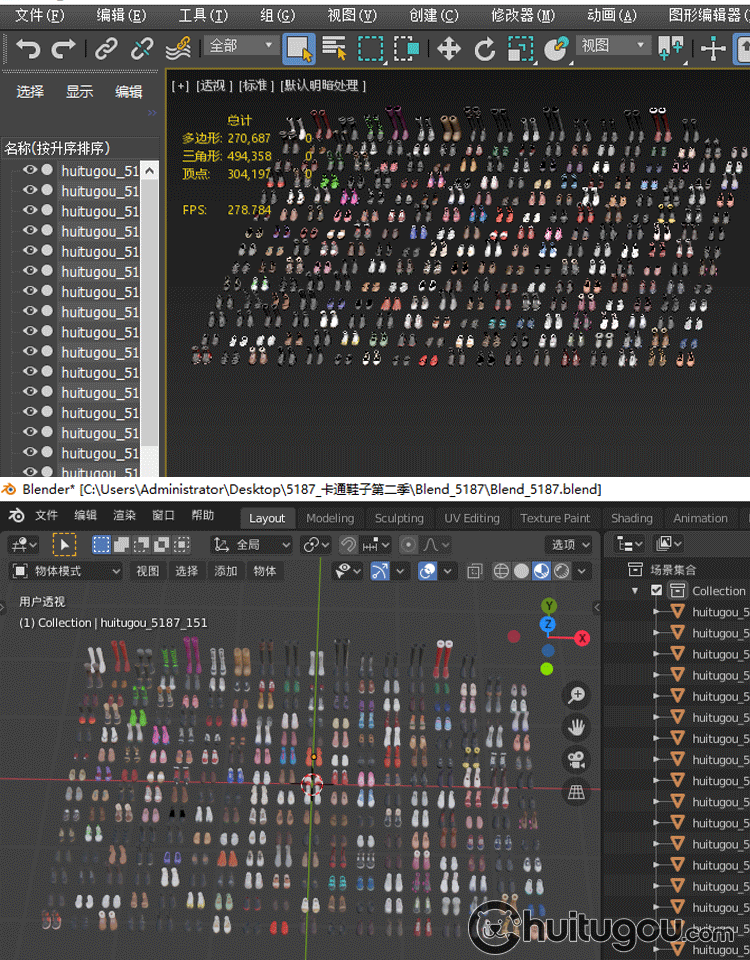The height and width of the screenshot is (960, 750).
Task: Click the scene explorer scrollbar up arrow
Action: pos(150,171)
